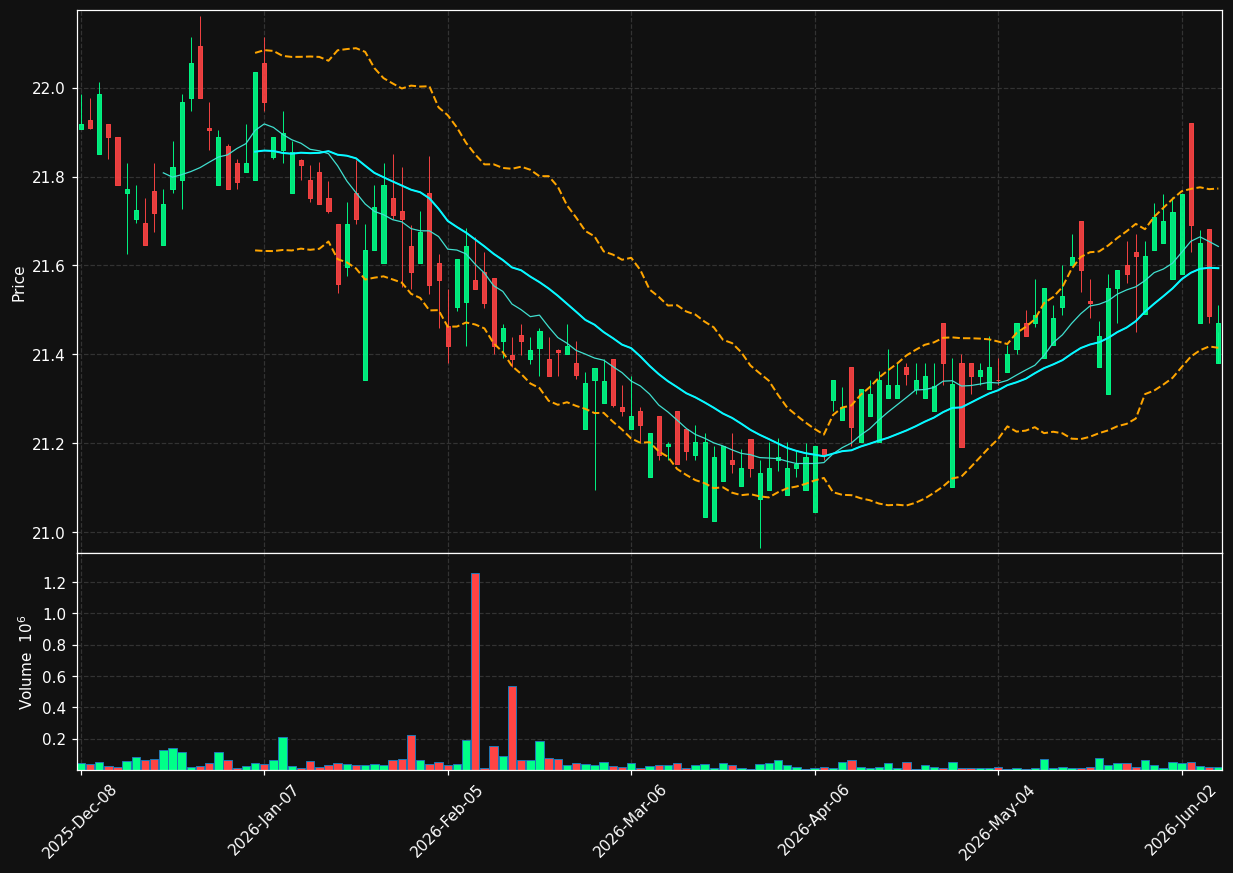1233x873 pixels.
Task: Click the 21.8 price axis value
Action: pyautogui.click(x=48, y=177)
